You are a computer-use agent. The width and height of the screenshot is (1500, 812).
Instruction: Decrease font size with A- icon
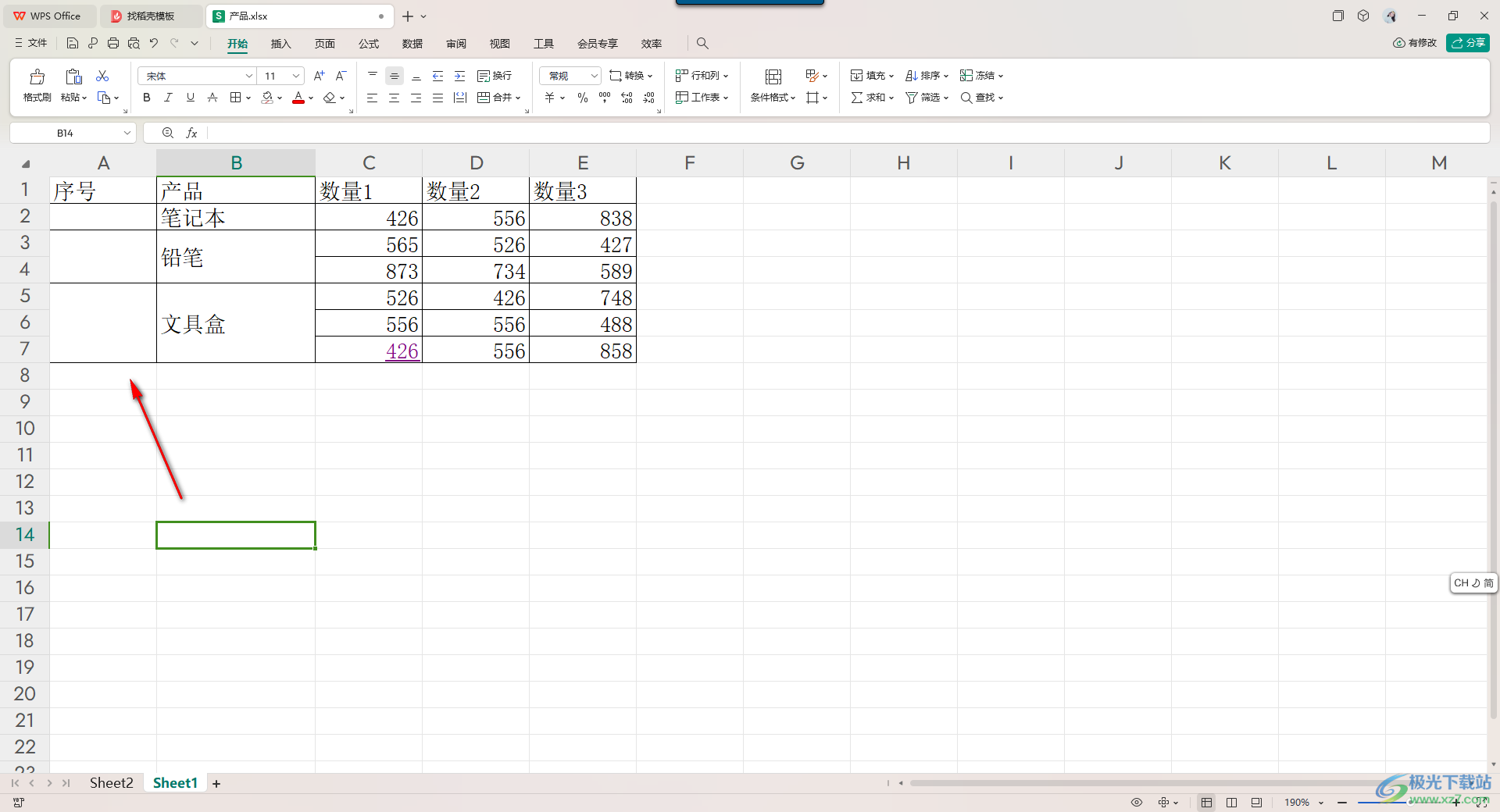(341, 76)
